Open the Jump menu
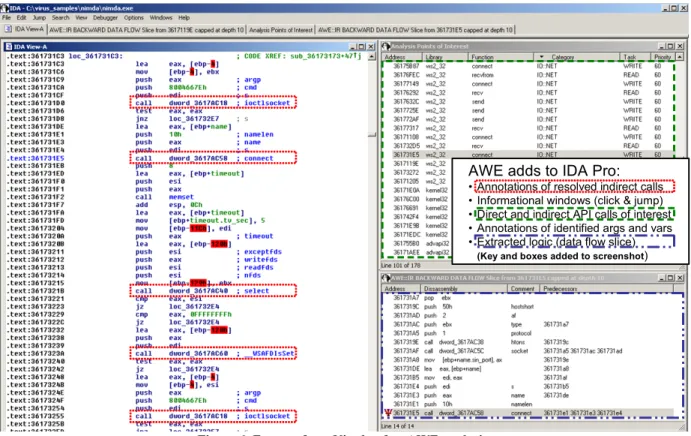The width and height of the screenshot is (691, 436). click(x=39, y=18)
